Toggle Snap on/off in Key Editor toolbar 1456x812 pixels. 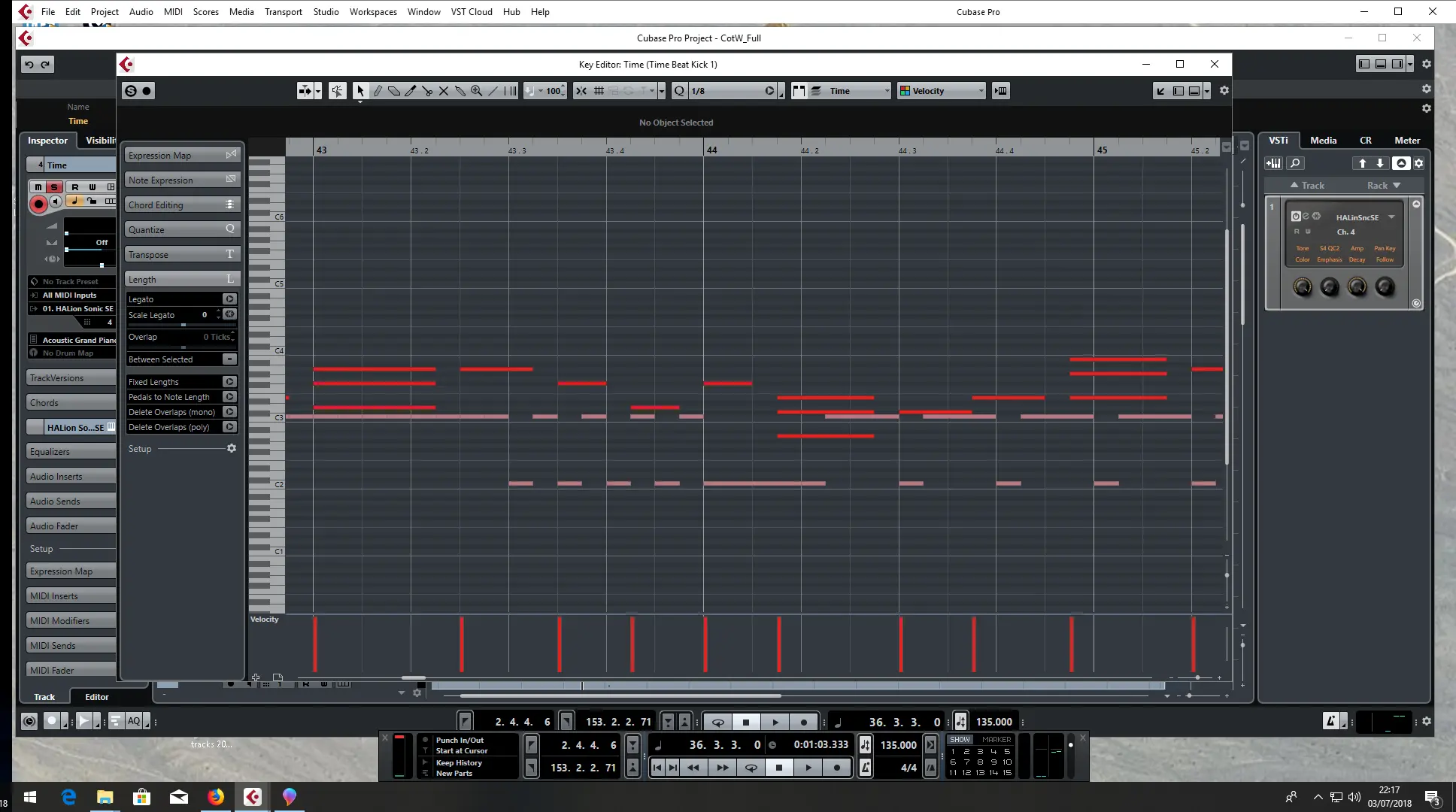pos(581,91)
